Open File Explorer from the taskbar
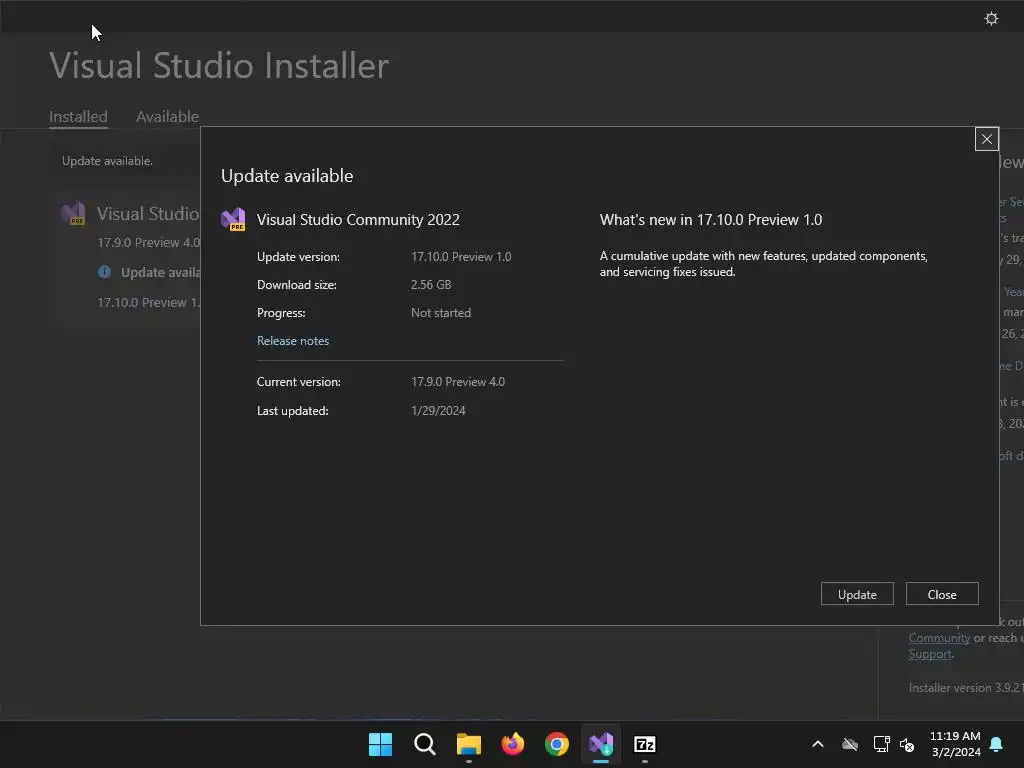1024x768 pixels. pos(468,744)
